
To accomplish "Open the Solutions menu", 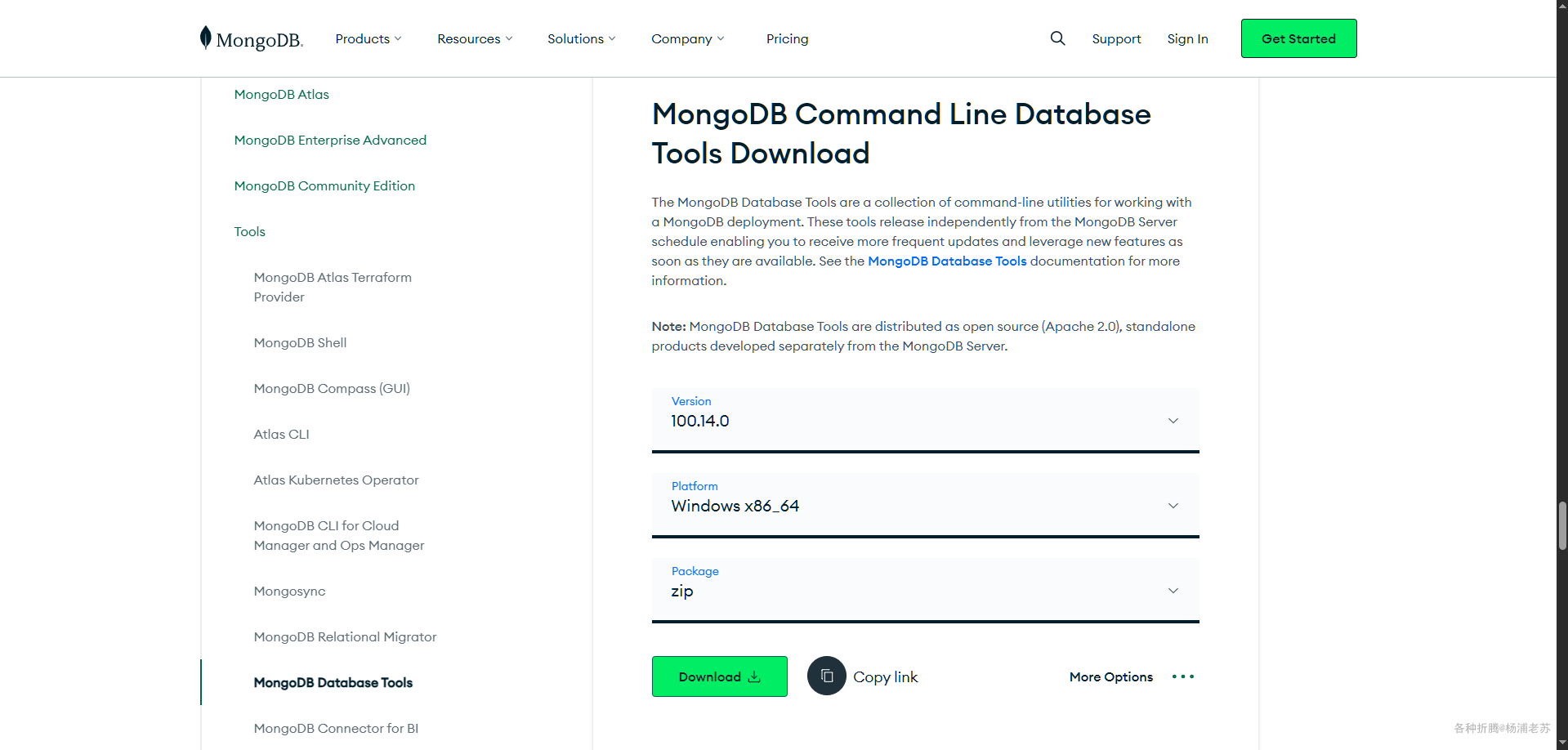I will [582, 38].
